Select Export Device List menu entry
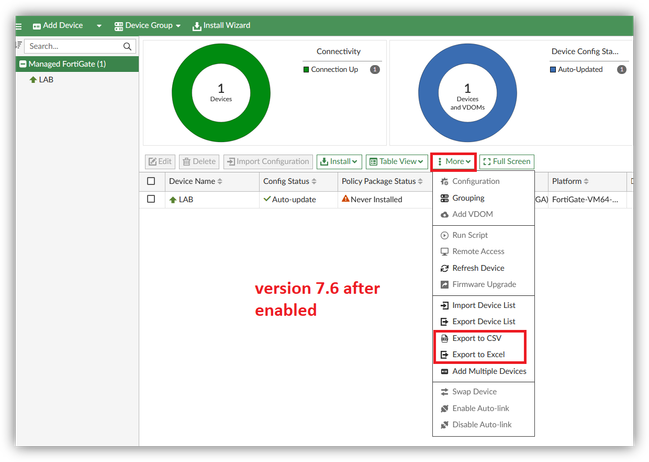649x462 pixels. tap(483, 322)
